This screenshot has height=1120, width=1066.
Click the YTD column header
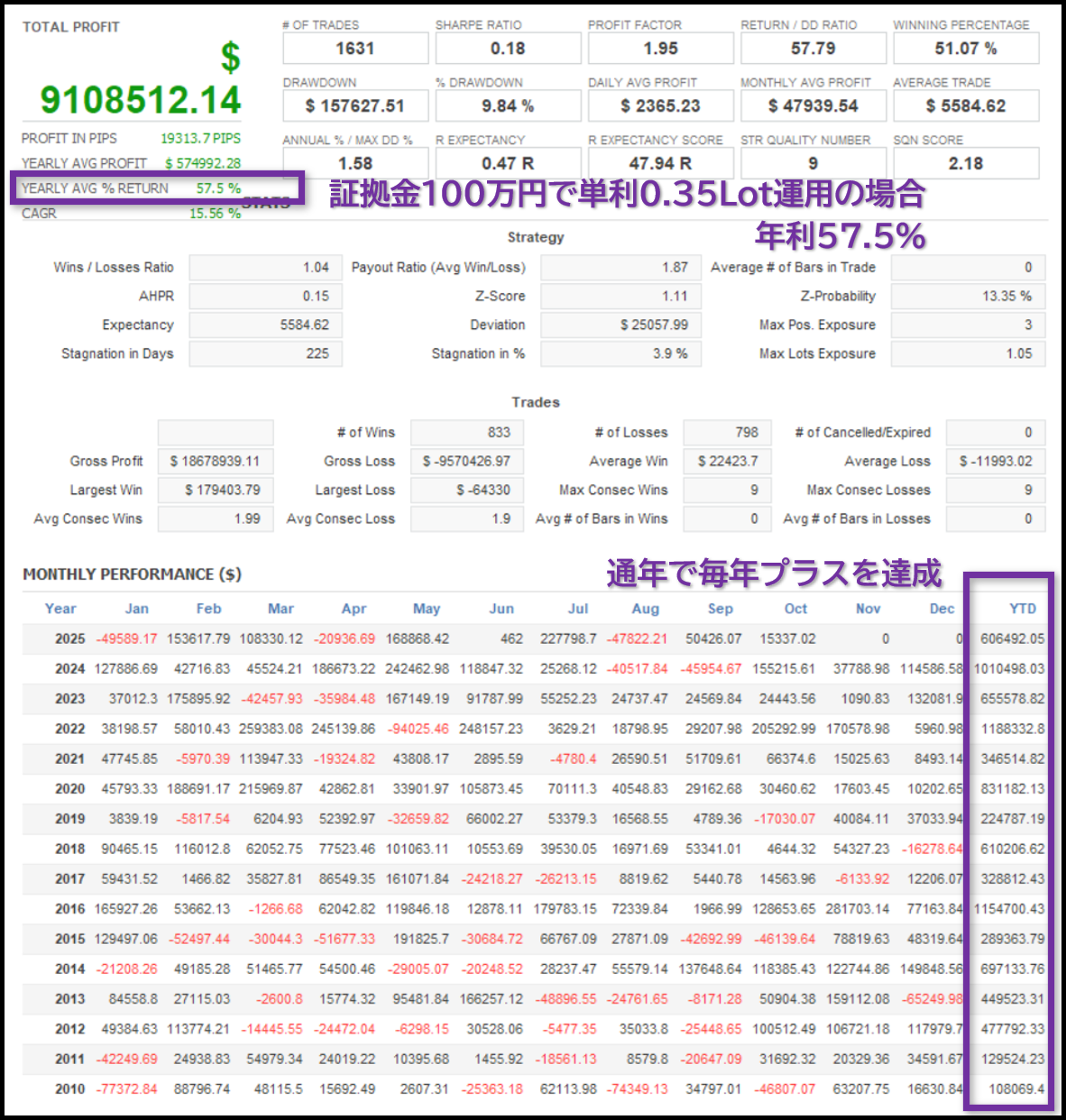pyautogui.click(x=1022, y=609)
